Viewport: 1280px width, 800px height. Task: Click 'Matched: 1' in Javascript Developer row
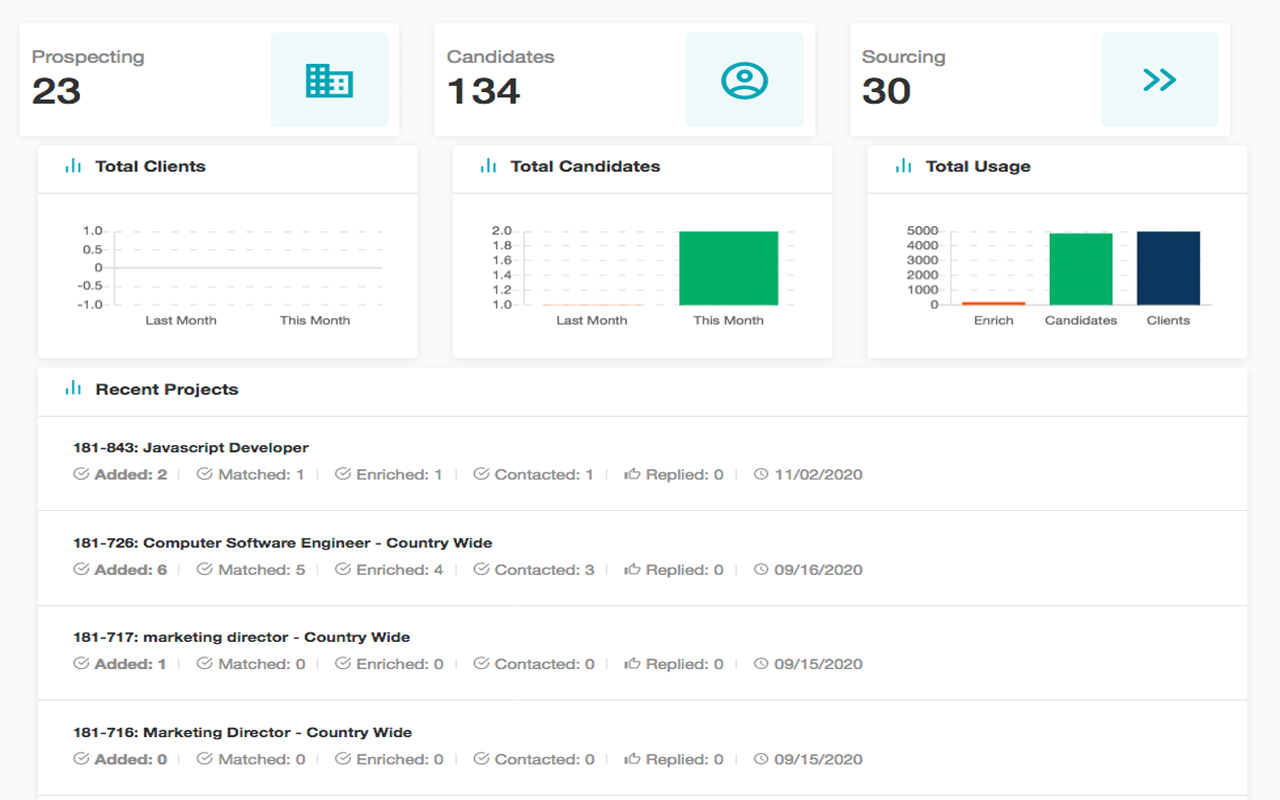261,474
